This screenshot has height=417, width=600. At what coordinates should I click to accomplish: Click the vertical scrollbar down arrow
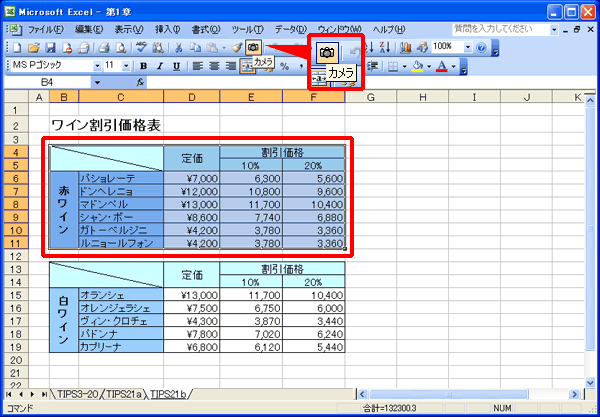(590, 382)
